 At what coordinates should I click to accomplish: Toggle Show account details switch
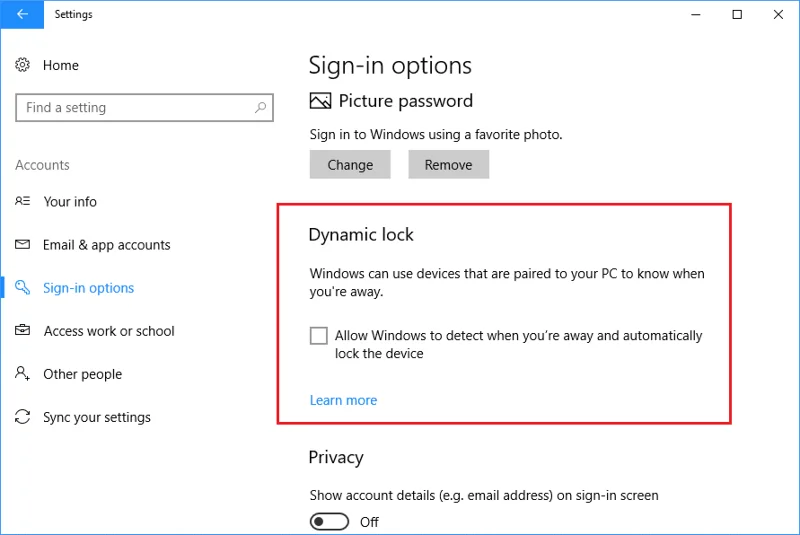(329, 522)
